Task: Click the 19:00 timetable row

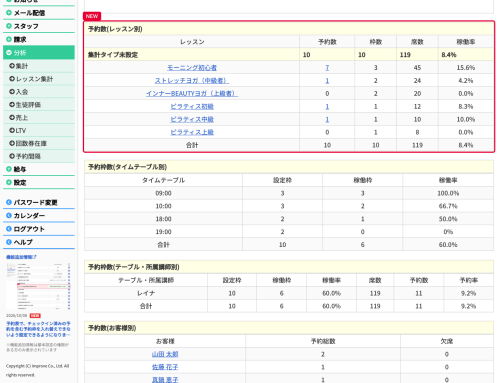Action: (289, 232)
